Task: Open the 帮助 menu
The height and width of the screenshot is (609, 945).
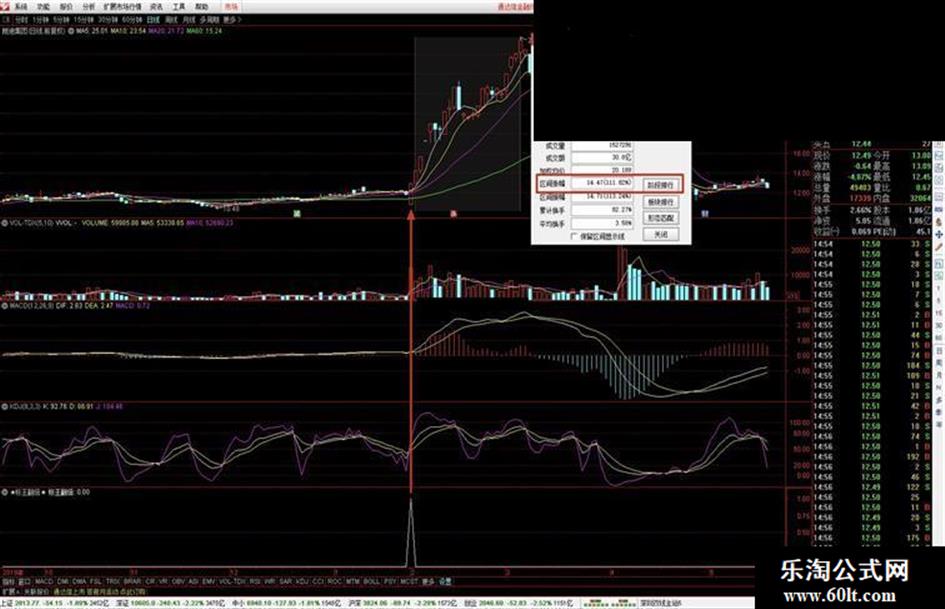Action: 201,7
